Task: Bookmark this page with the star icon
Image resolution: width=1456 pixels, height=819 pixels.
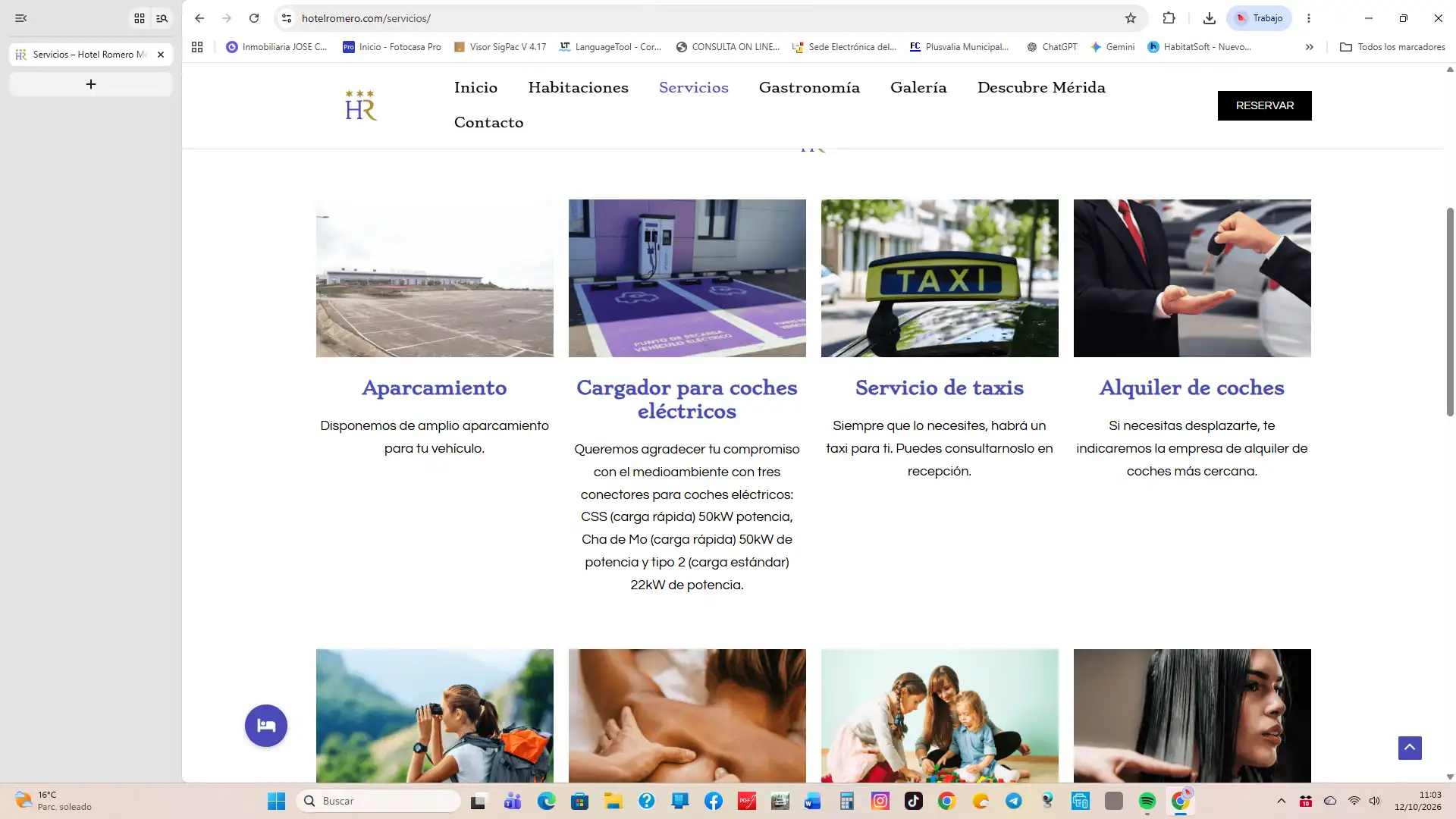Action: click(1131, 18)
